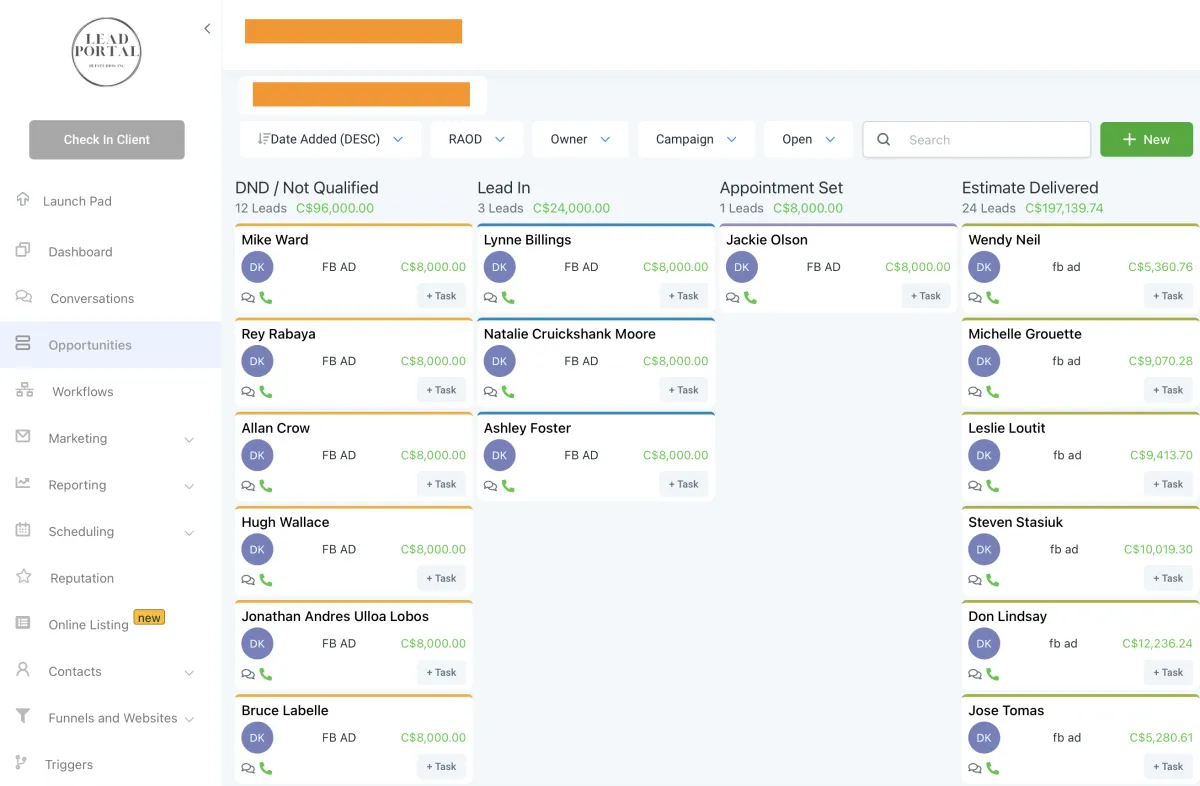
Task: Click the phone icon on Lynne Billings' card
Action: point(508,298)
